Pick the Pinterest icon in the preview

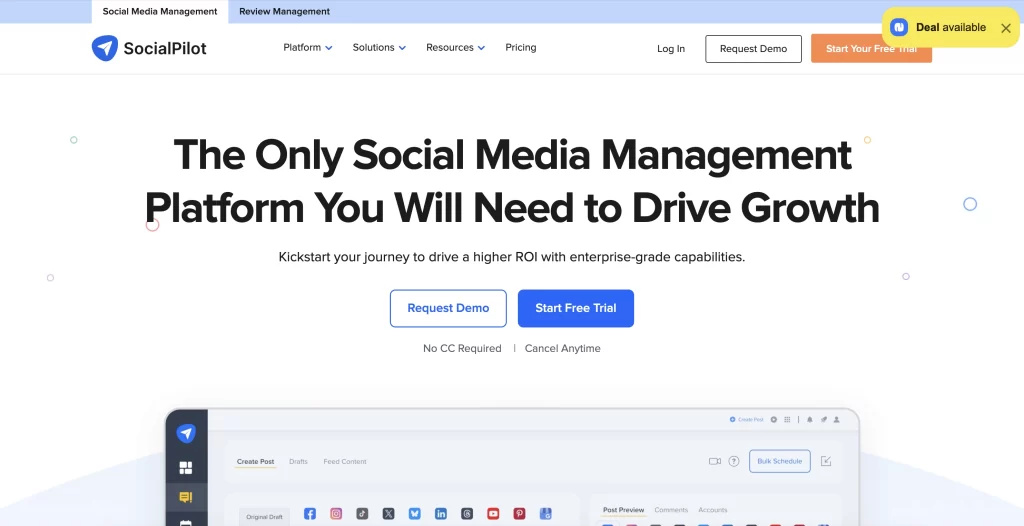(519, 514)
